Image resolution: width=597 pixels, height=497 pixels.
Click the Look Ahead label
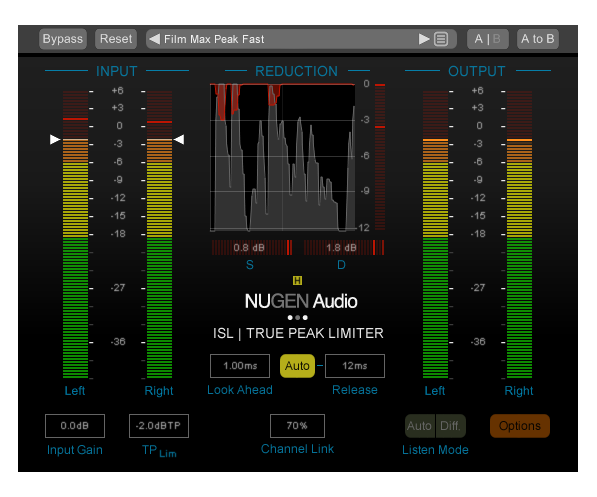point(240,390)
